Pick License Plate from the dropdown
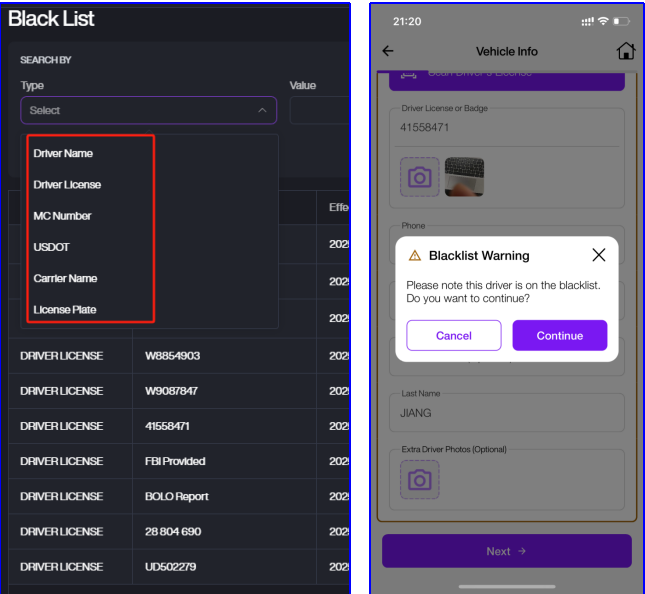This screenshot has width=645, height=594. coord(65,309)
